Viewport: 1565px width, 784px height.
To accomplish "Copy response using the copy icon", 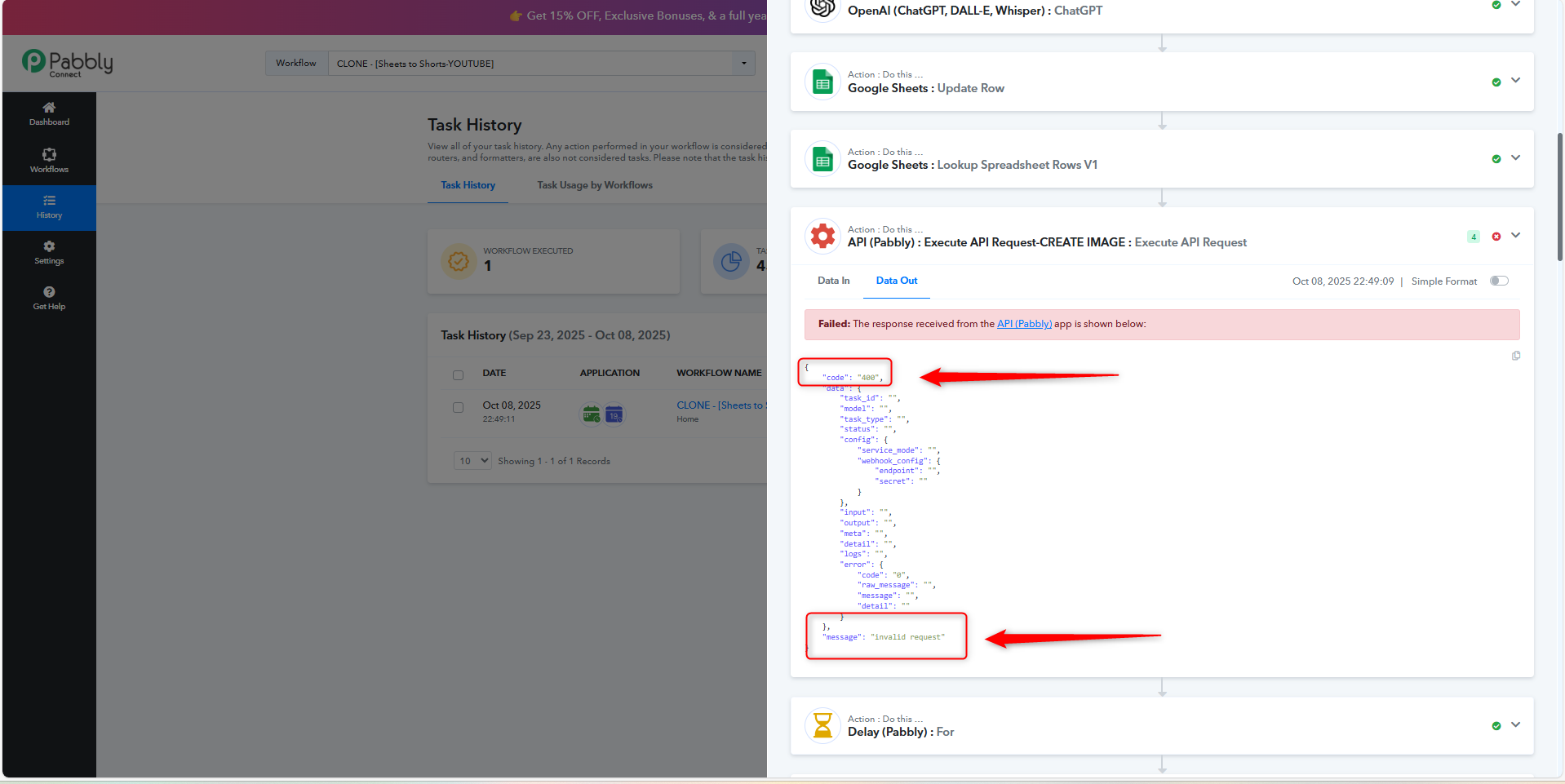I will click(x=1516, y=356).
